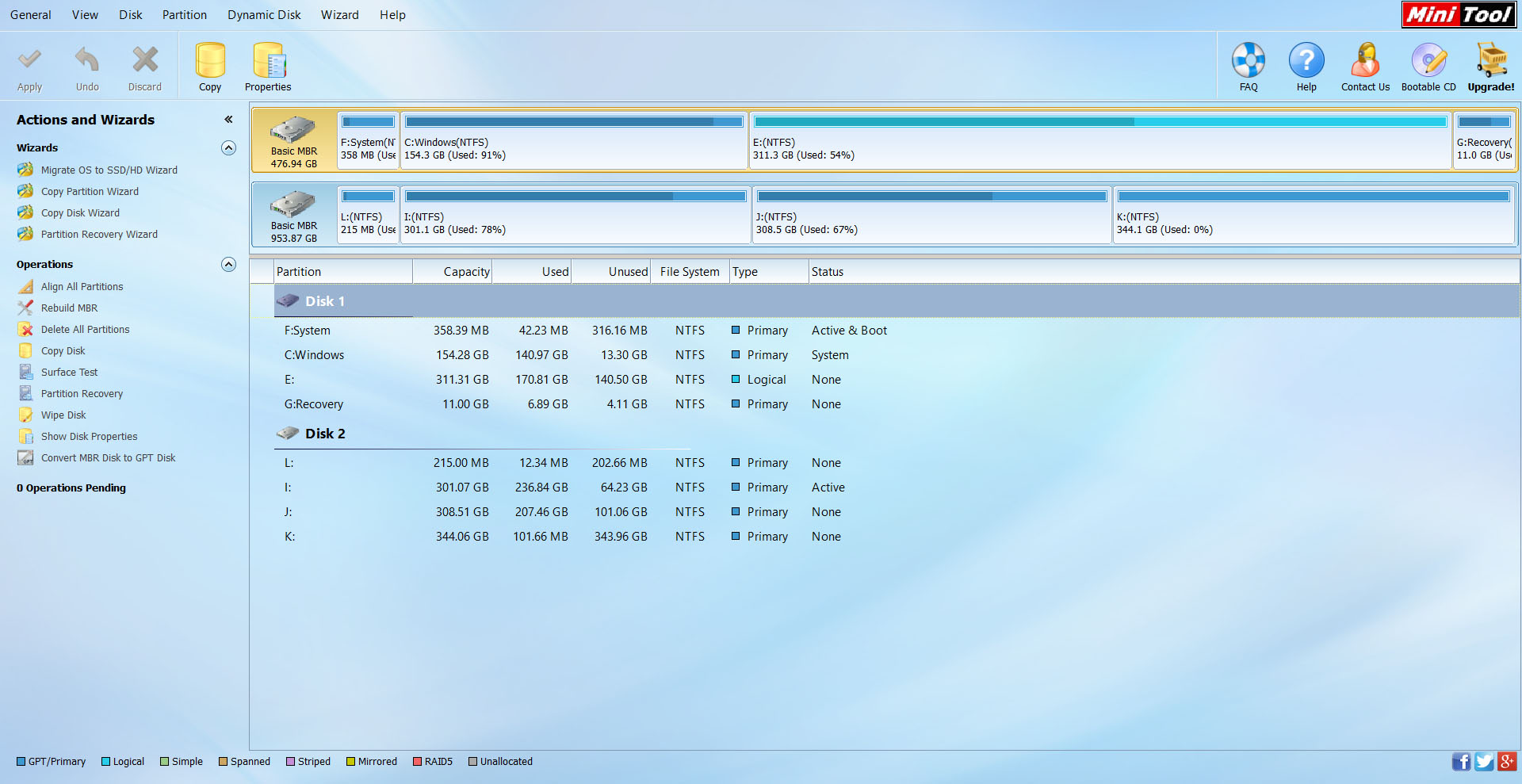This screenshot has height=784, width=1522.
Task: Open the FAQ lifebuoy icon
Action: pos(1249,60)
